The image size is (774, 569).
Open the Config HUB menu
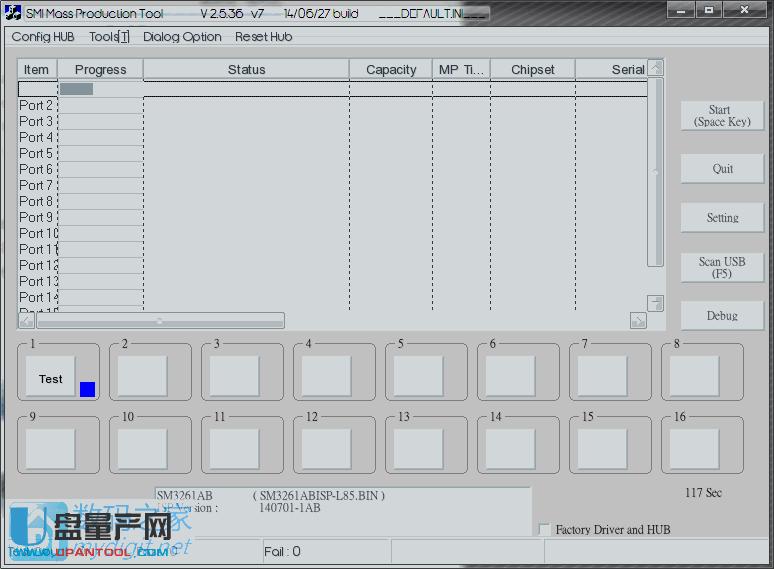pos(43,37)
